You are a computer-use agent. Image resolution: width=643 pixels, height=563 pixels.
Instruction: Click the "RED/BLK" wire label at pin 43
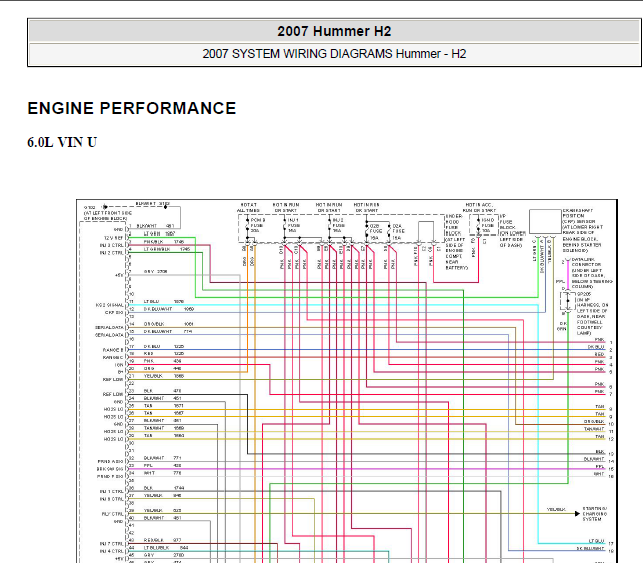click(x=154, y=540)
